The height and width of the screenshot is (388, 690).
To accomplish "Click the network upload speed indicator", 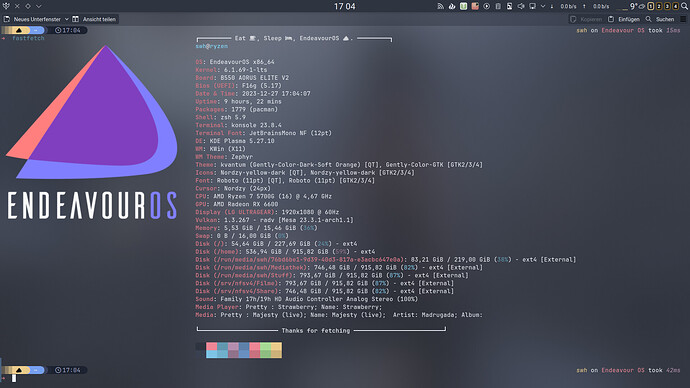I will (596, 7).
